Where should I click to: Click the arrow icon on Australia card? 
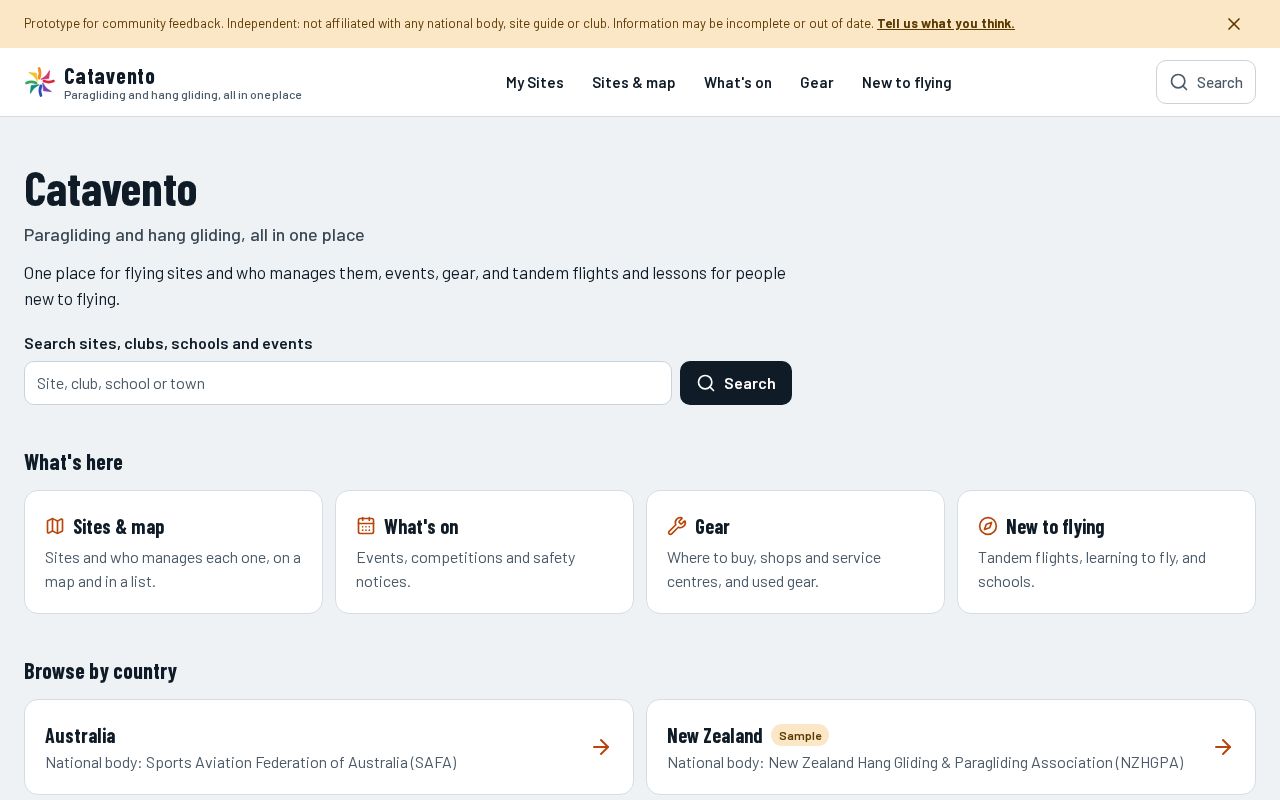coord(601,747)
